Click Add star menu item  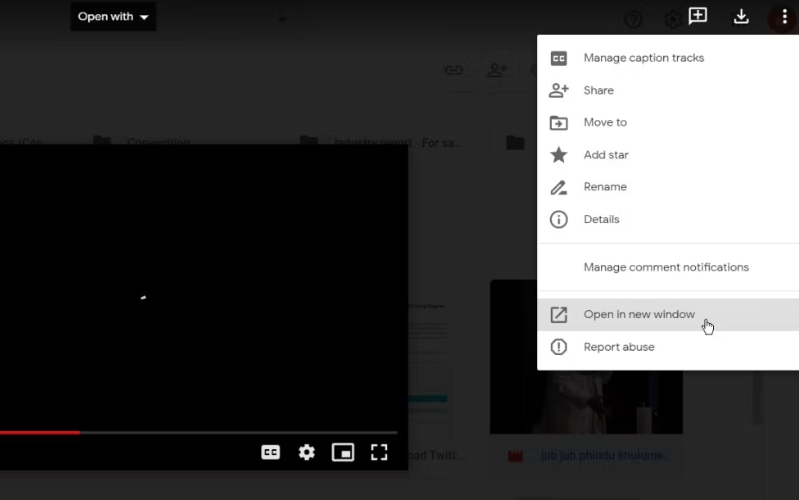click(668, 155)
